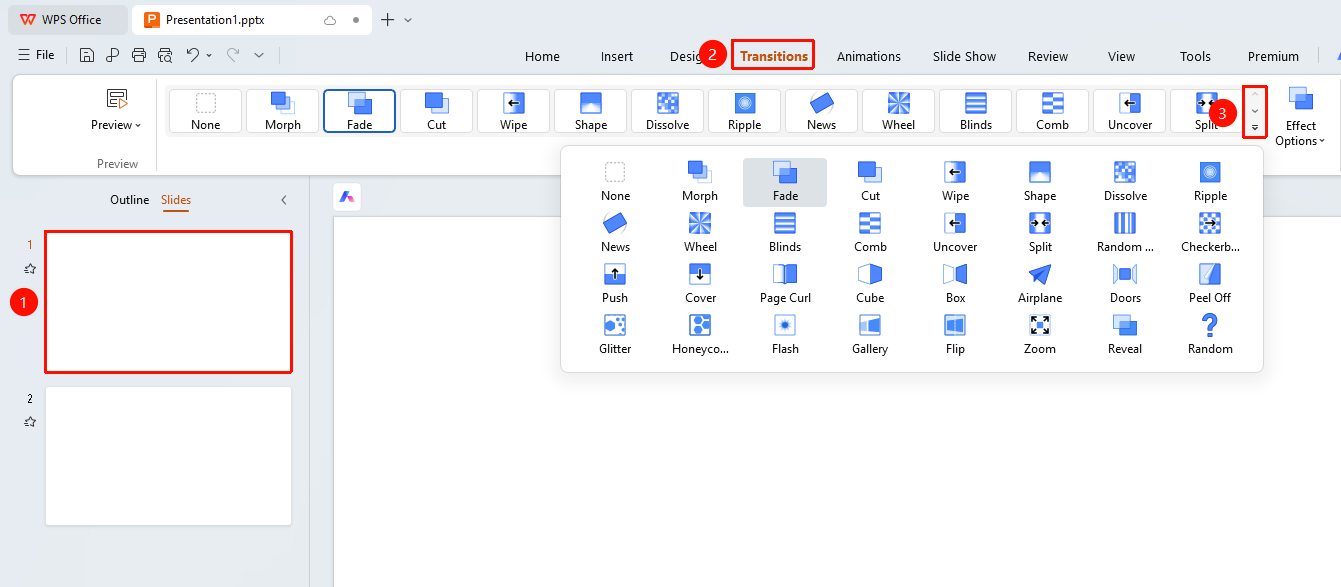Open the Slide Show tab
The image size is (1341, 587).
(965, 56)
